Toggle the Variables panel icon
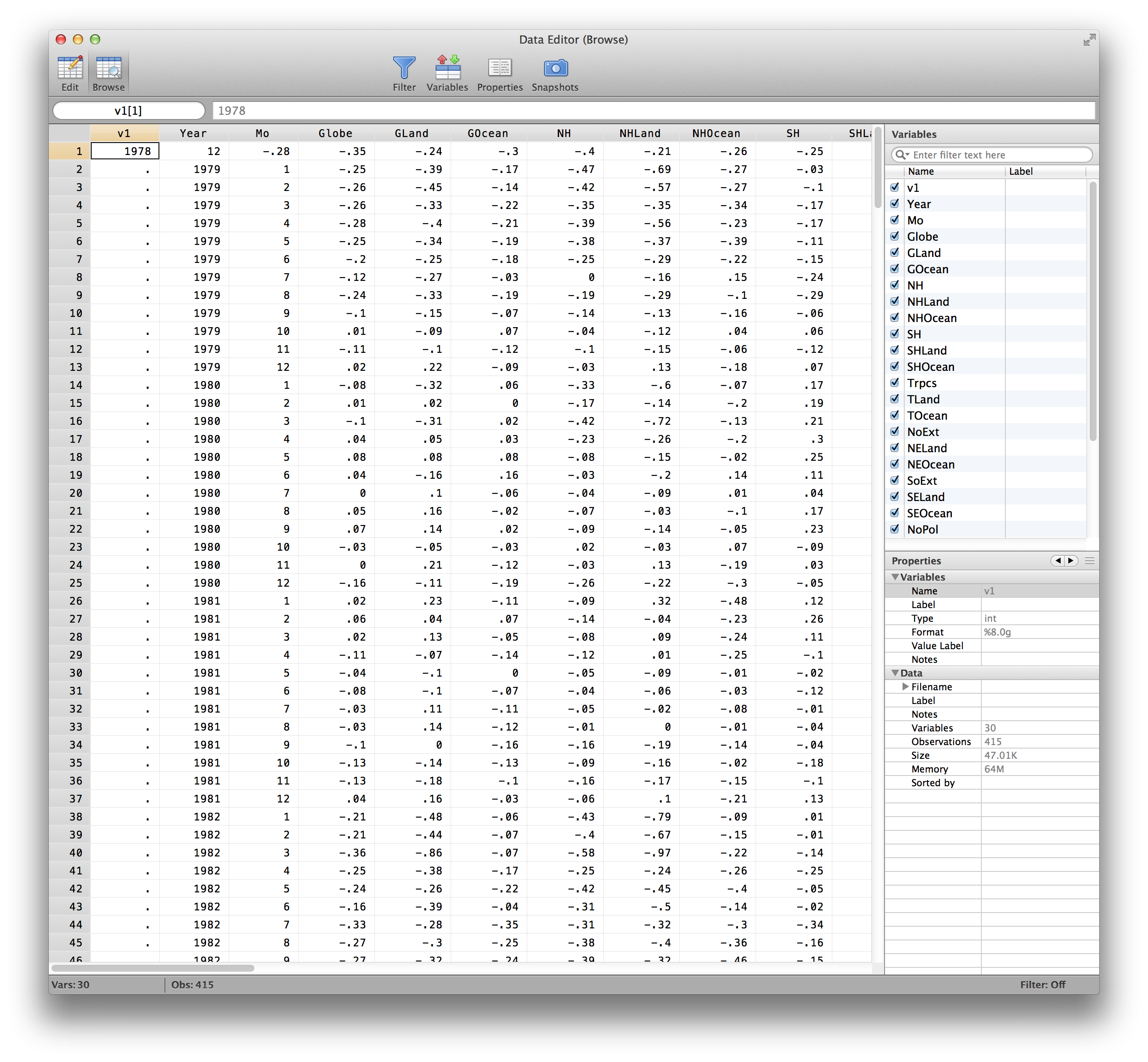The image size is (1148, 1062). point(447,68)
